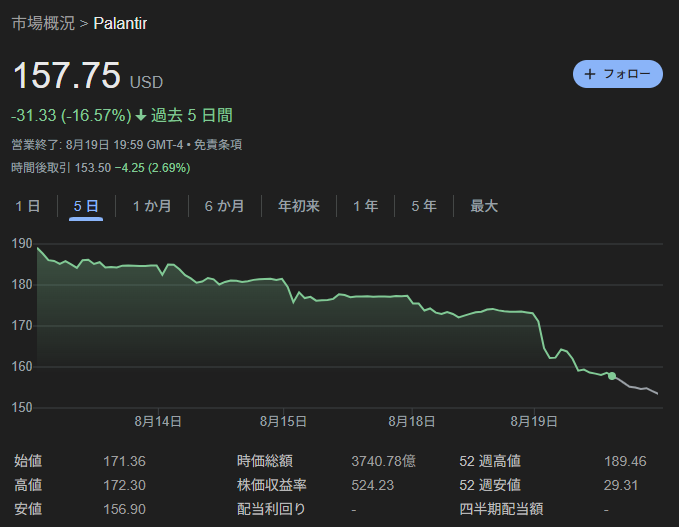
Task: Select the 5 日 range tab
Action: (86, 206)
